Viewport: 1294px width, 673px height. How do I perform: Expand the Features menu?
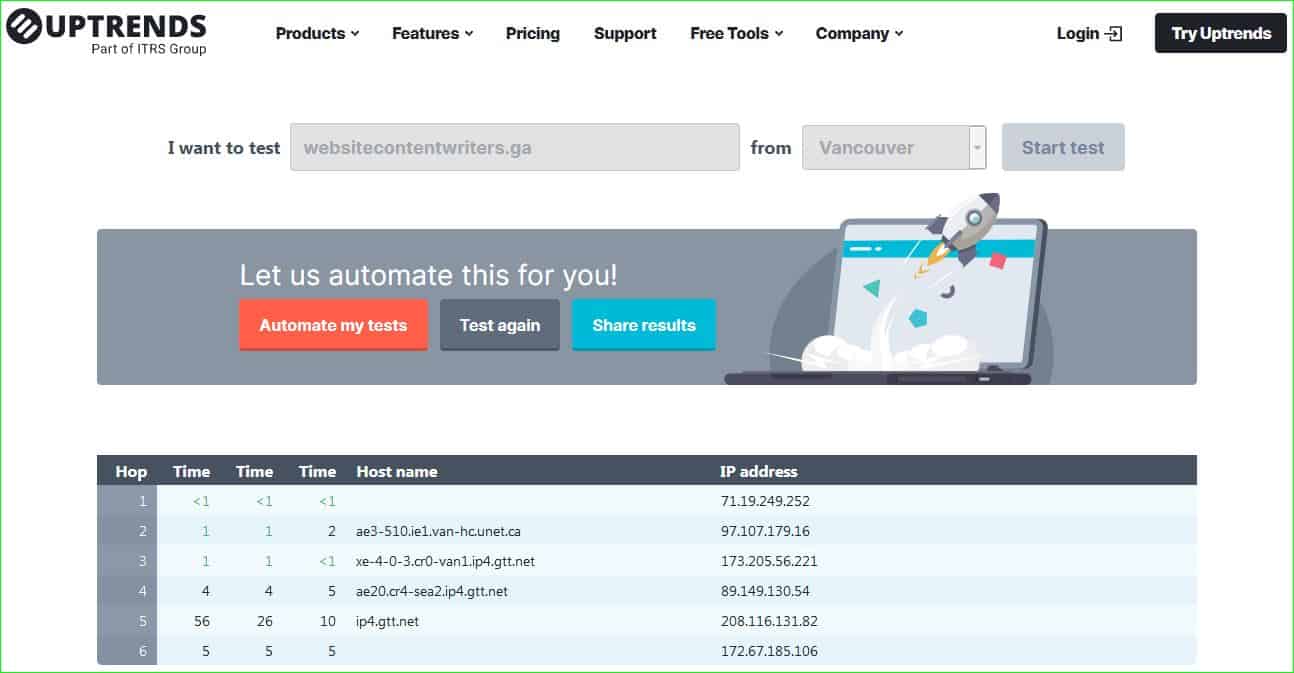(x=433, y=33)
